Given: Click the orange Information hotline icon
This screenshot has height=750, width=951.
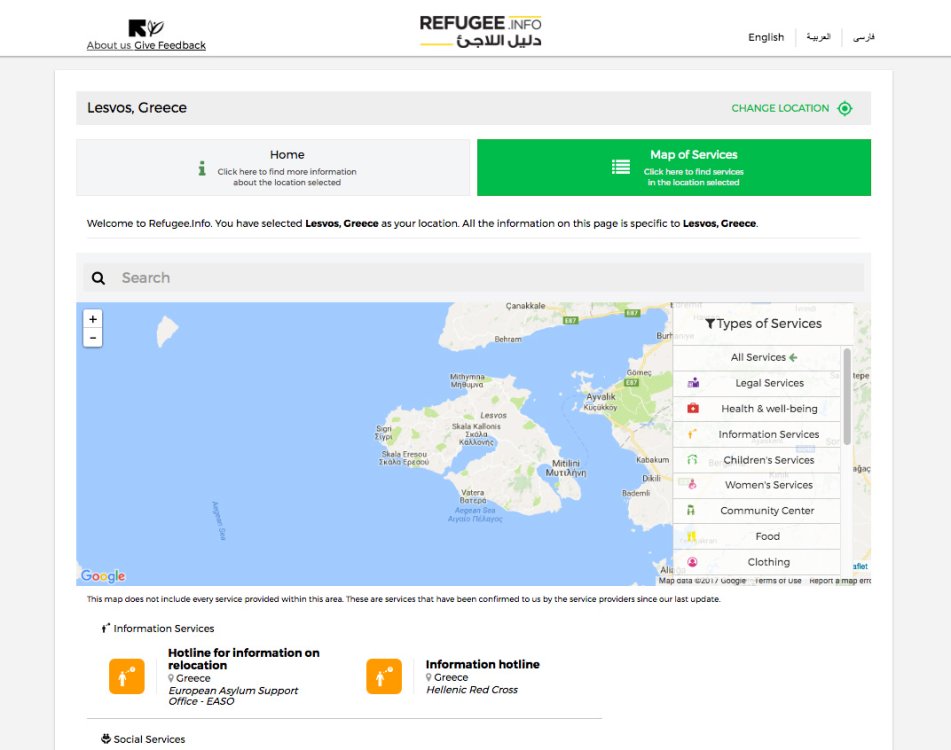Looking at the screenshot, I should pos(384,676).
